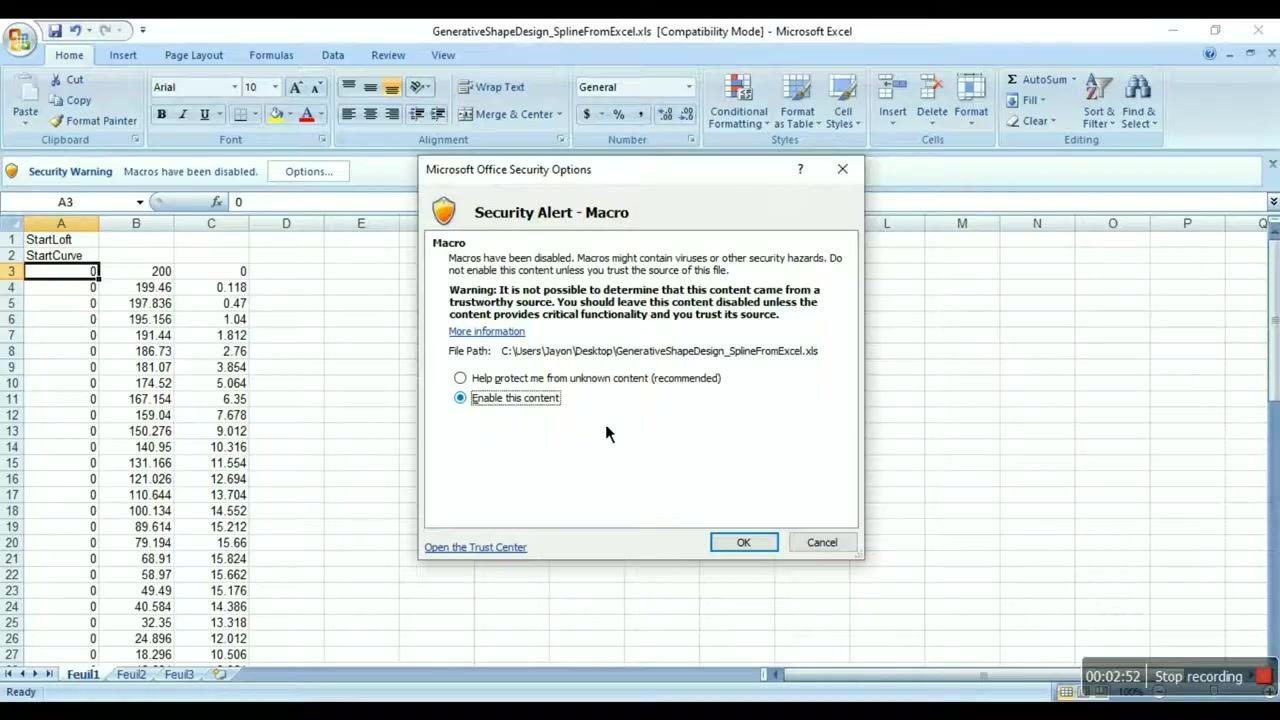Select the column B header

pos(136,223)
